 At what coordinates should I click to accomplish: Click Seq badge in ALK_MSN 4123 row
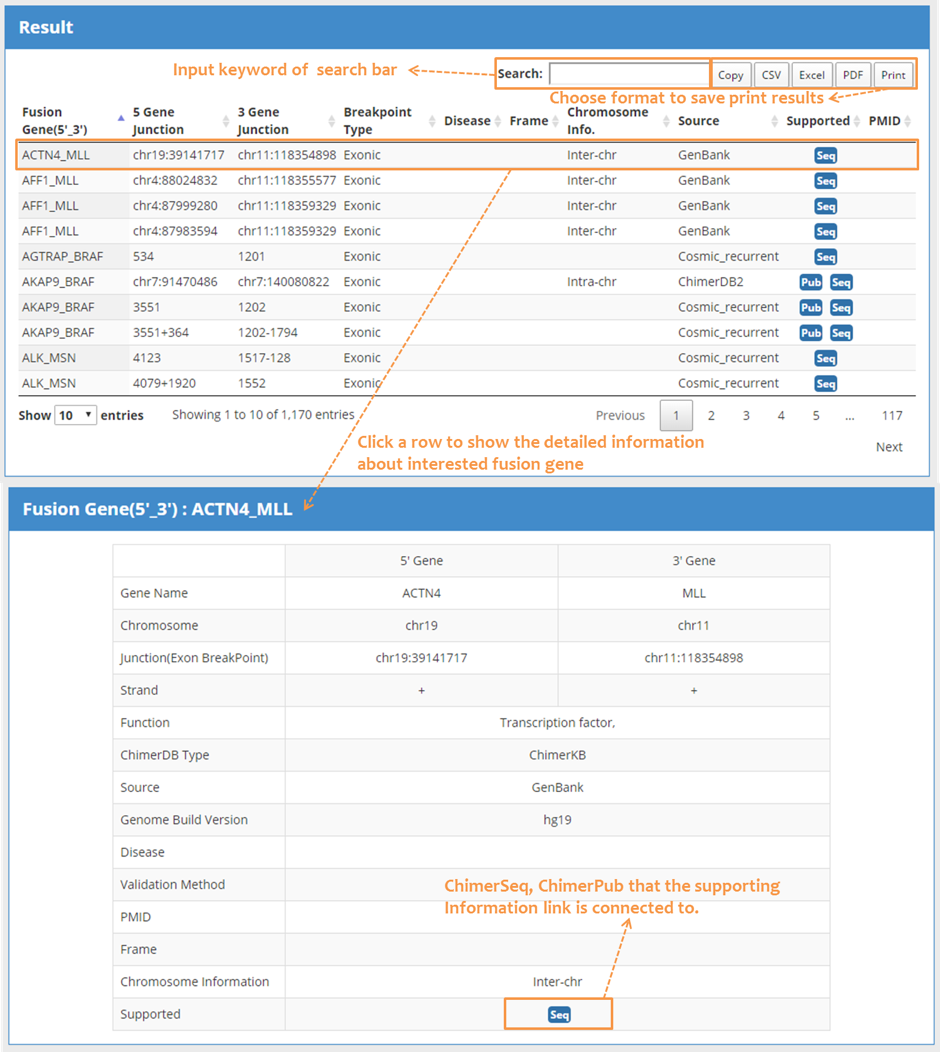825,359
